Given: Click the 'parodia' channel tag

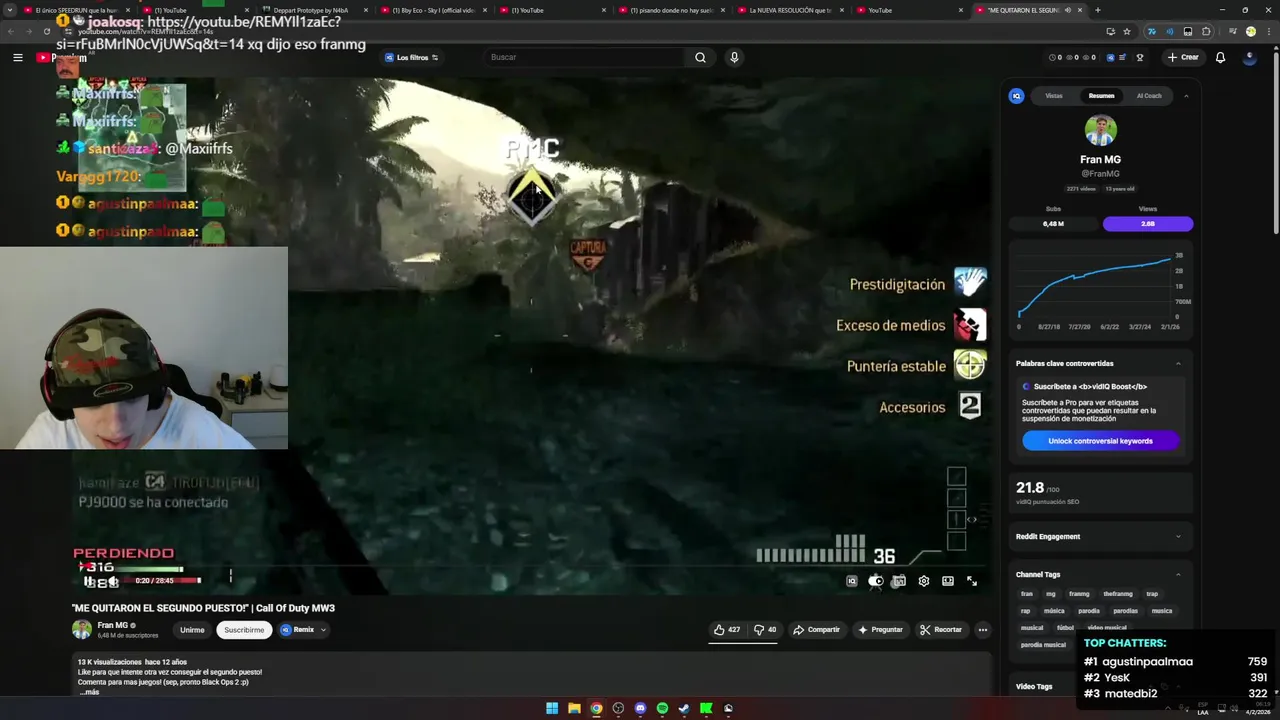Looking at the screenshot, I should (1089, 610).
